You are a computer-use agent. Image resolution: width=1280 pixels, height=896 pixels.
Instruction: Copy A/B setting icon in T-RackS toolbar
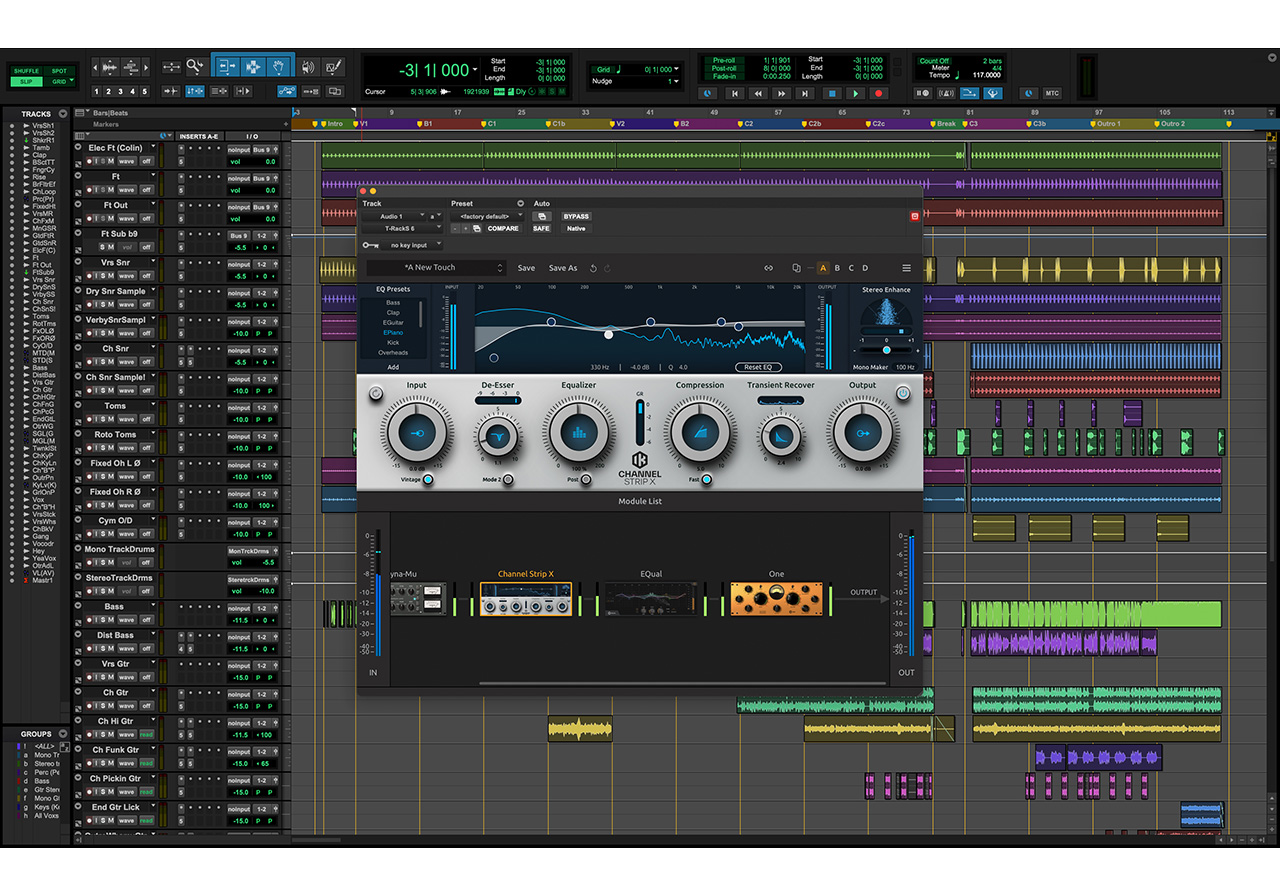(797, 268)
